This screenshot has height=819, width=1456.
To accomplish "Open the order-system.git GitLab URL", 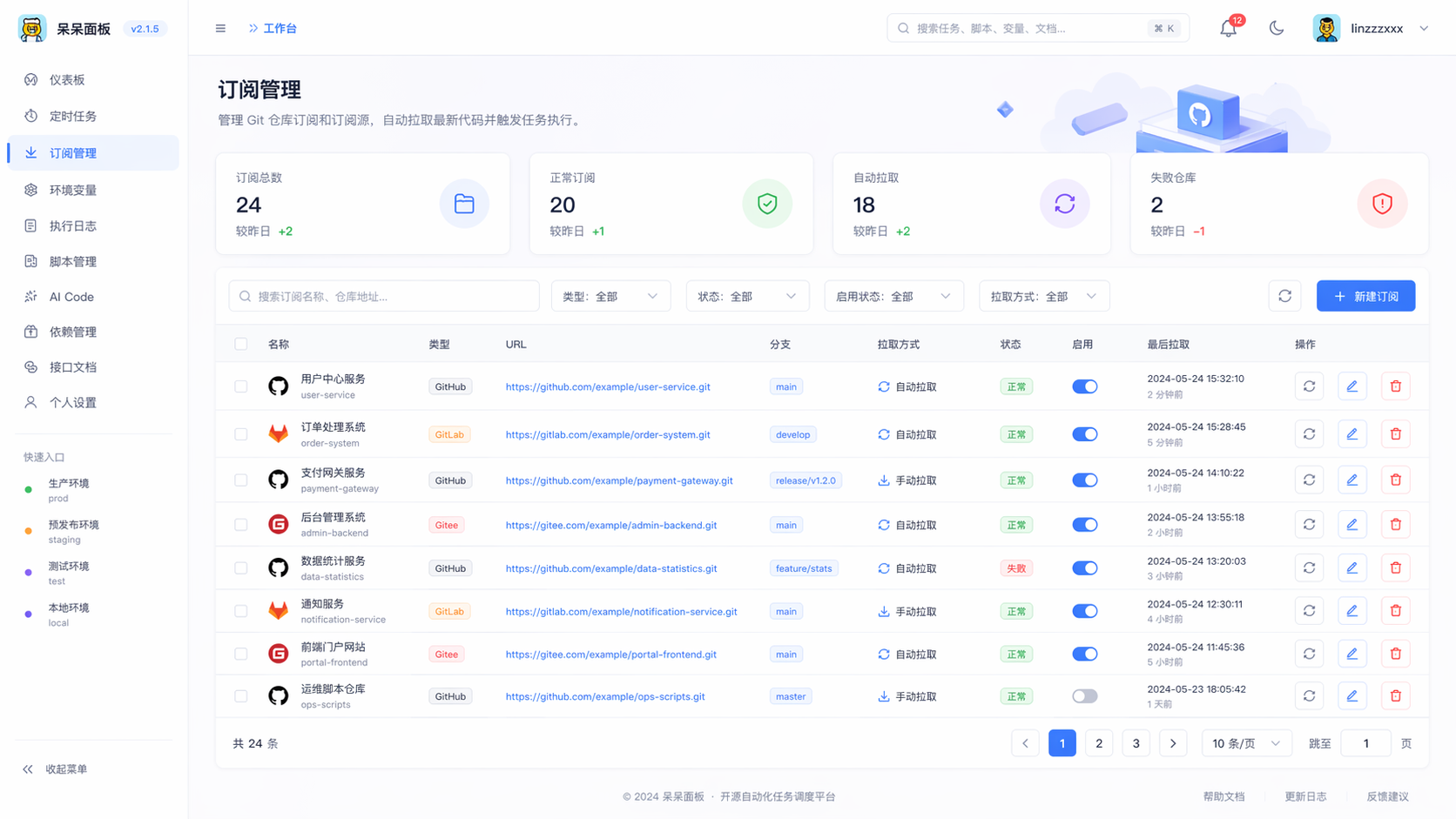I will (x=608, y=434).
